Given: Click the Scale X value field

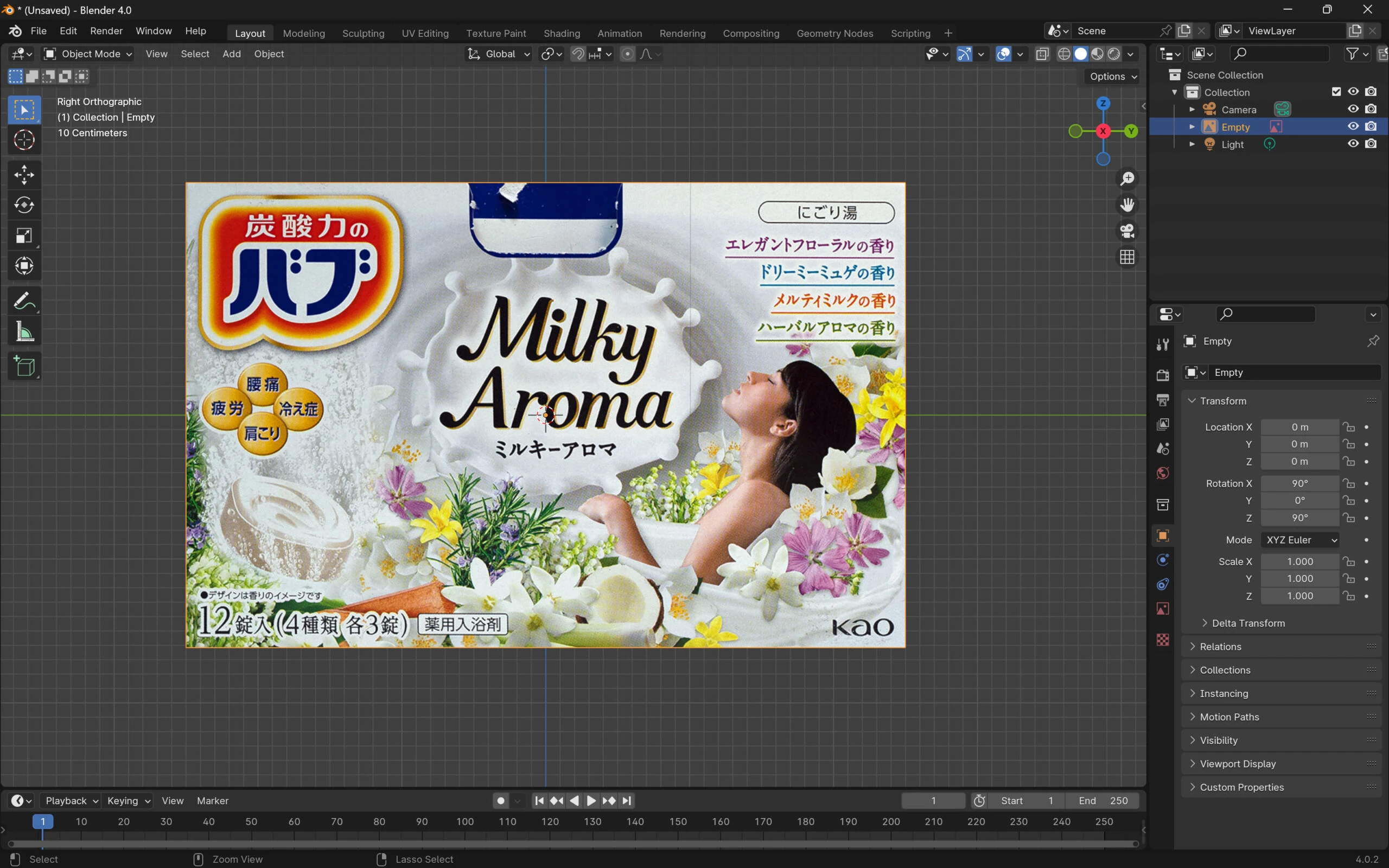Looking at the screenshot, I should (1299, 561).
